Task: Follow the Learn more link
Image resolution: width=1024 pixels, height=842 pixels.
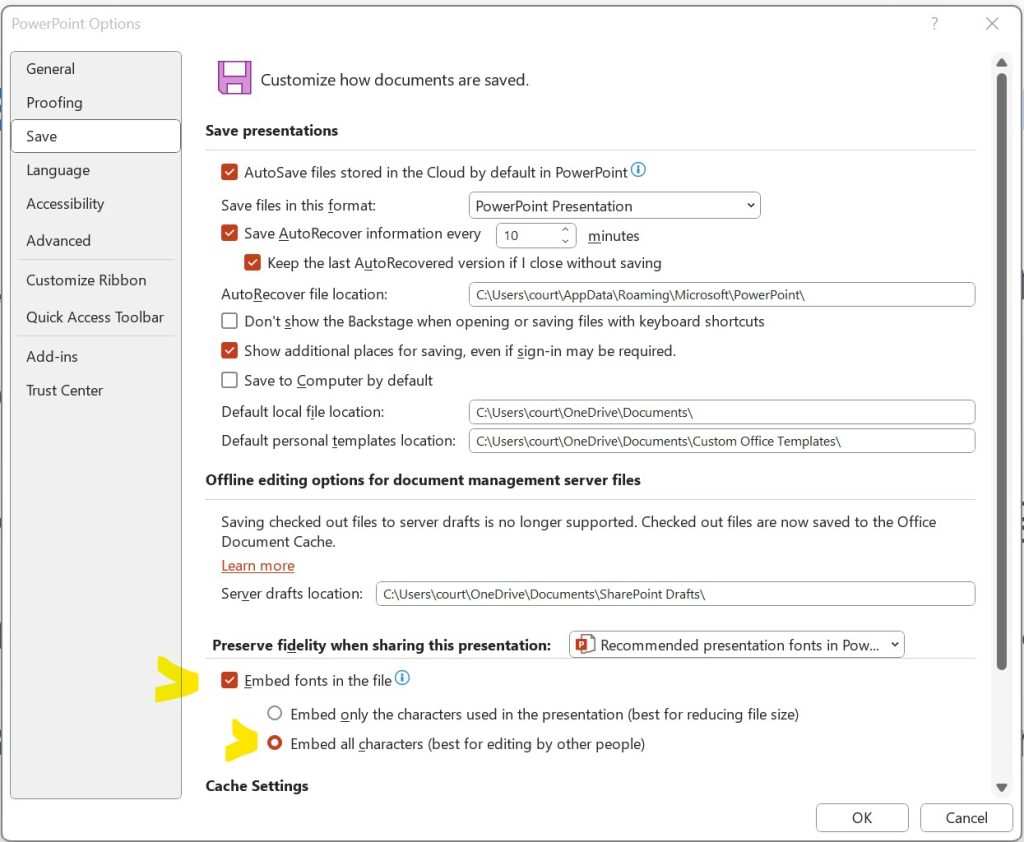Action: tap(258, 566)
